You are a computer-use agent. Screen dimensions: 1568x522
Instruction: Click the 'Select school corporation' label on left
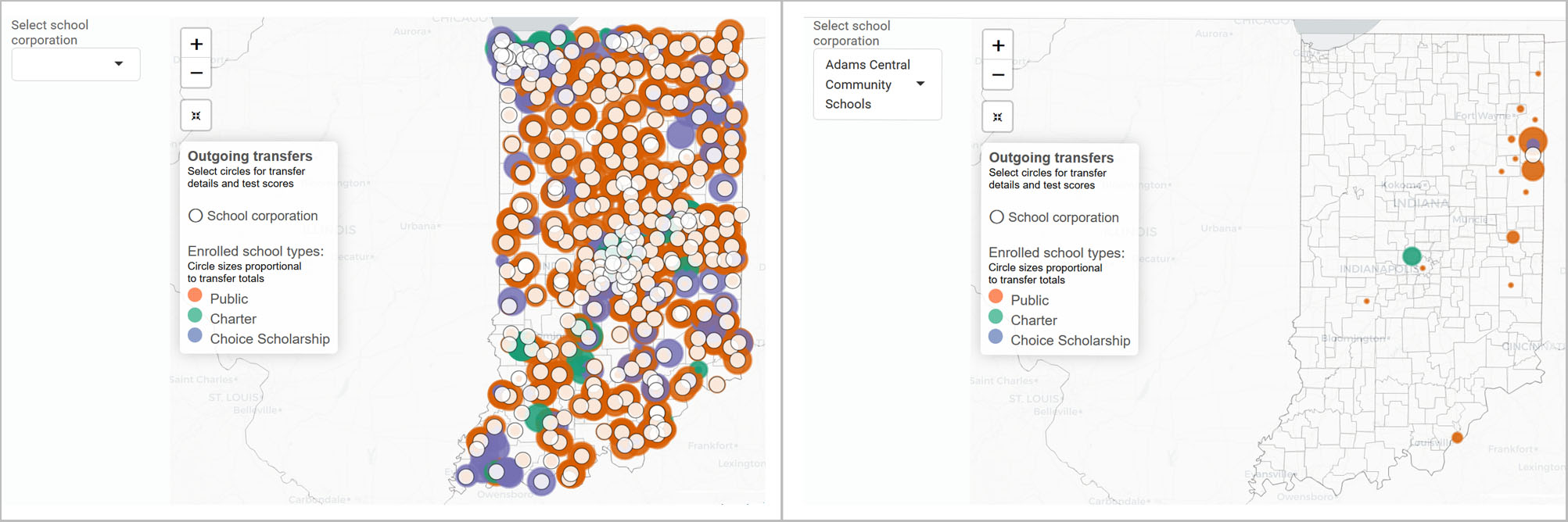pos(50,33)
